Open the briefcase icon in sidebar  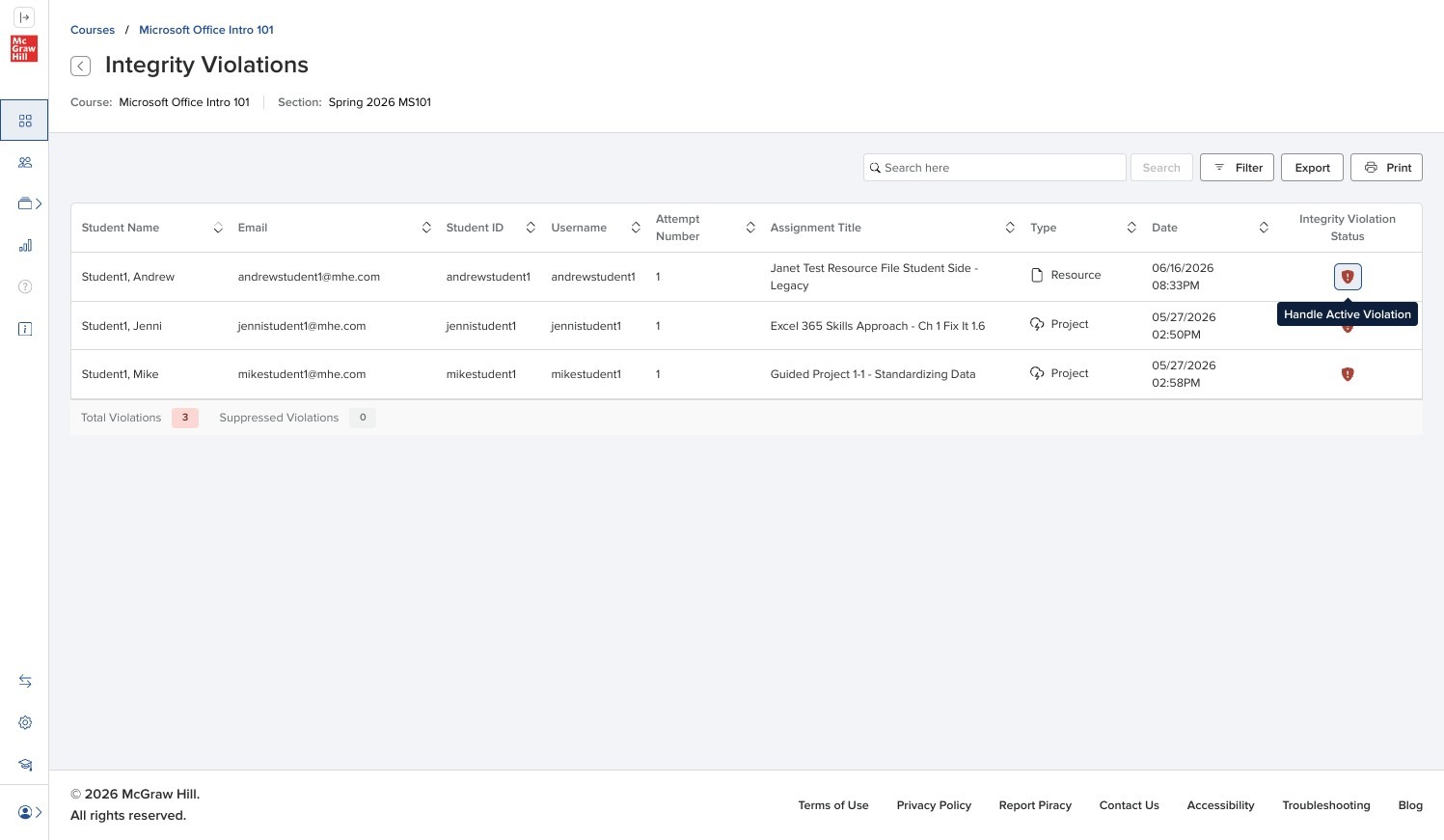pyautogui.click(x=25, y=203)
